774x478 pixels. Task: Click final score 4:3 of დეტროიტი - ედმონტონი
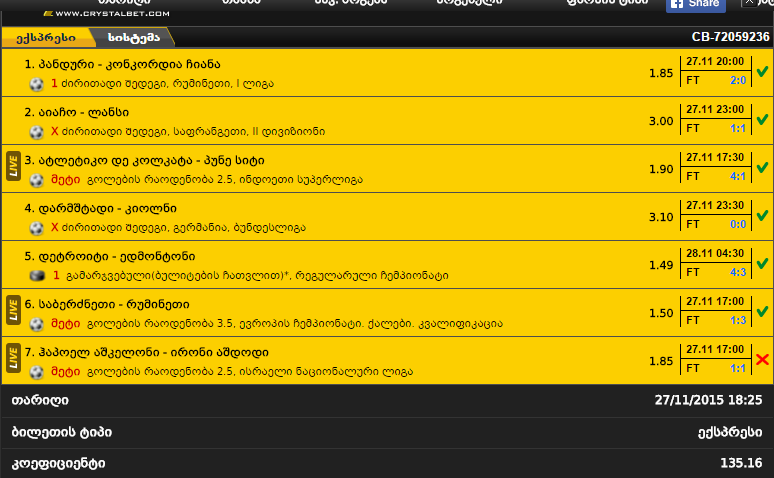click(738, 272)
